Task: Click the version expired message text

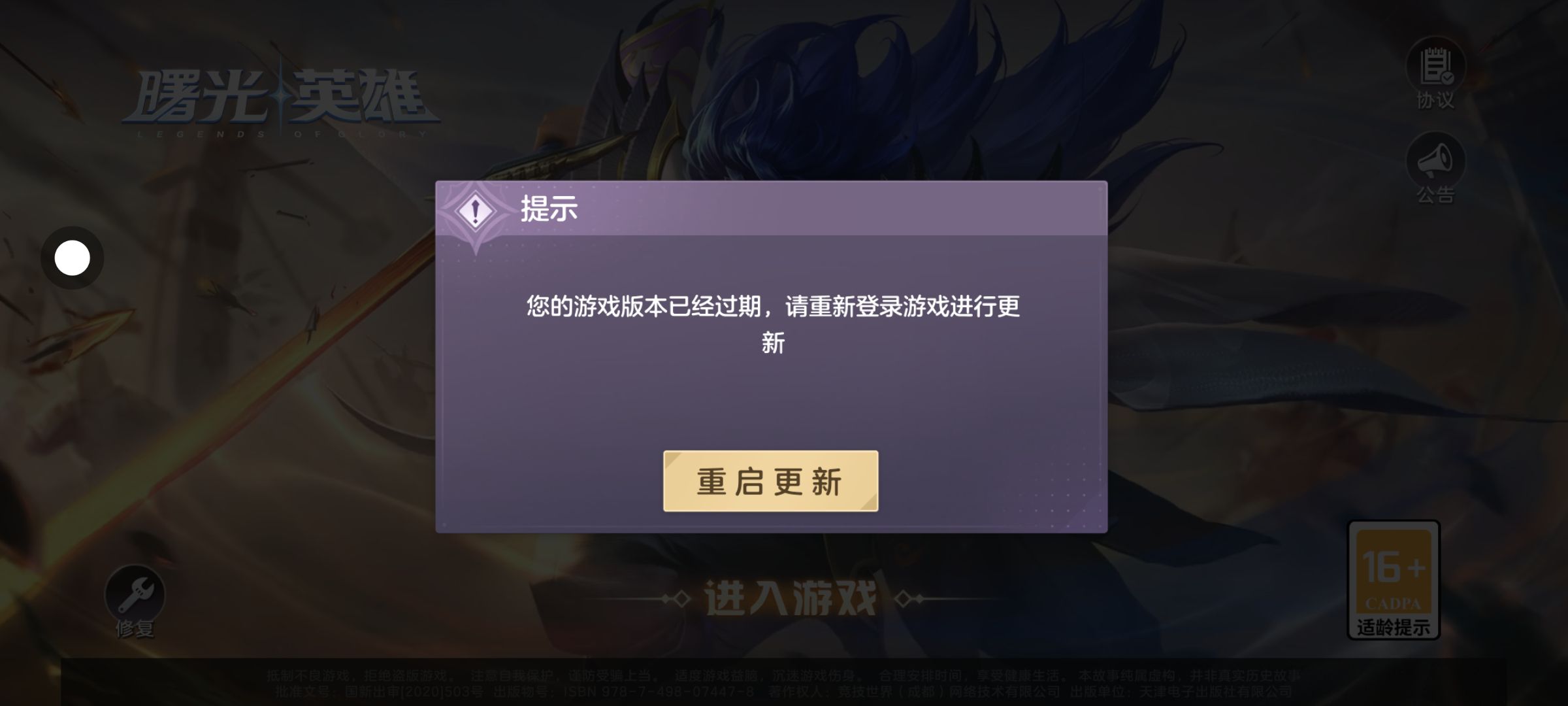Action: point(773,324)
